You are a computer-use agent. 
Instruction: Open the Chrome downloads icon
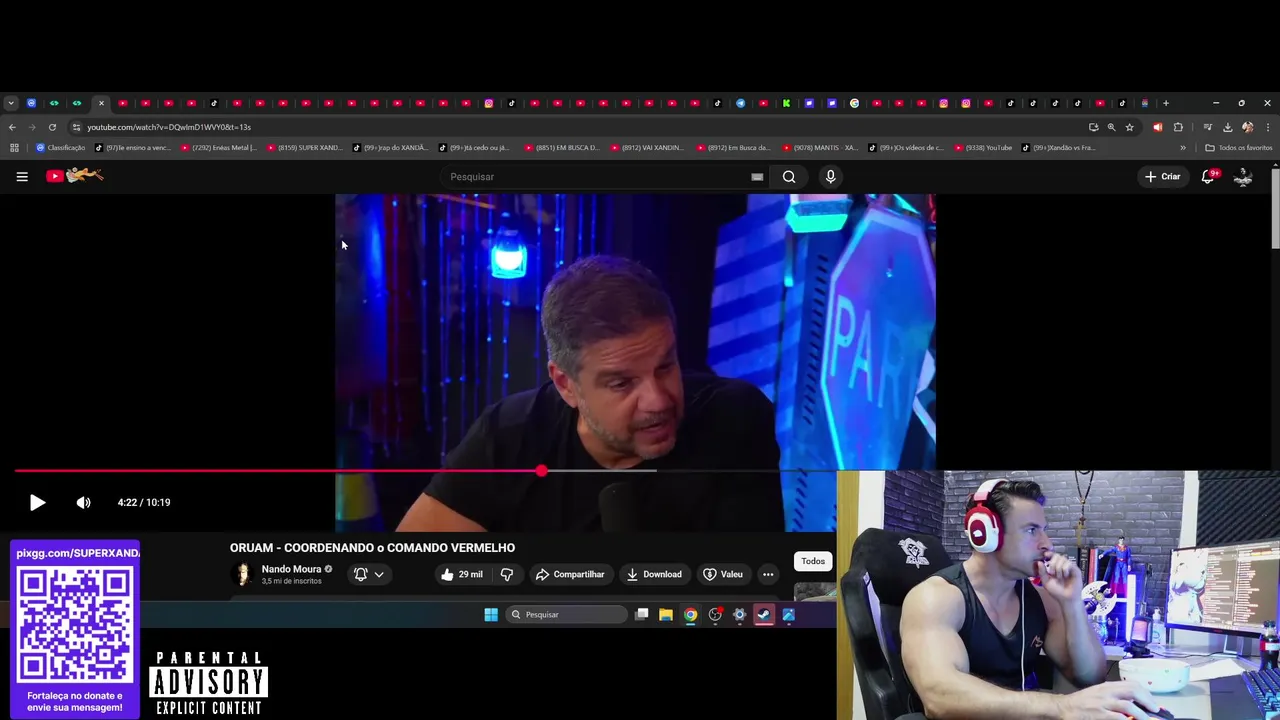point(1227,127)
